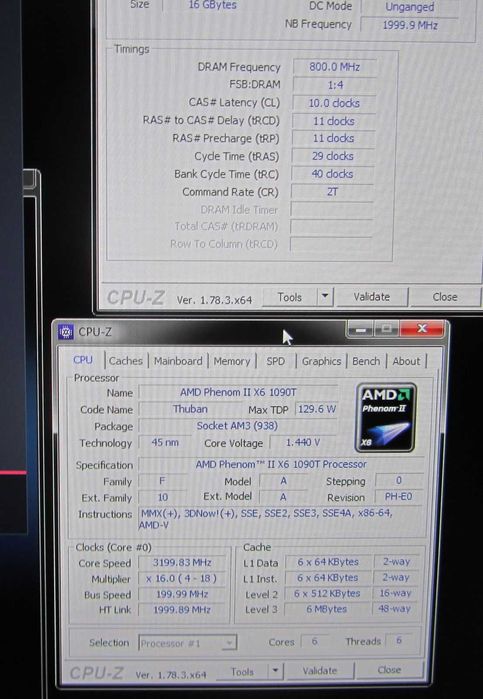
Task: Minimize the lower CPU-Z window
Action: (x=360, y=329)
